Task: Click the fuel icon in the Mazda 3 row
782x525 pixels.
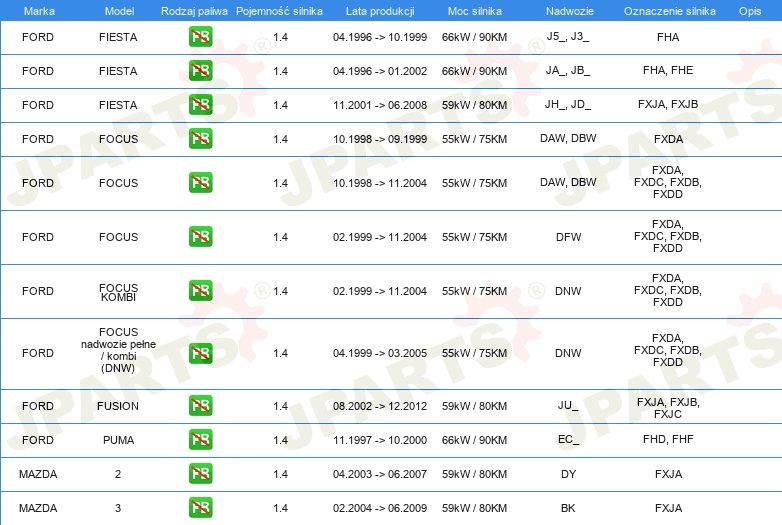Action: 200,508
